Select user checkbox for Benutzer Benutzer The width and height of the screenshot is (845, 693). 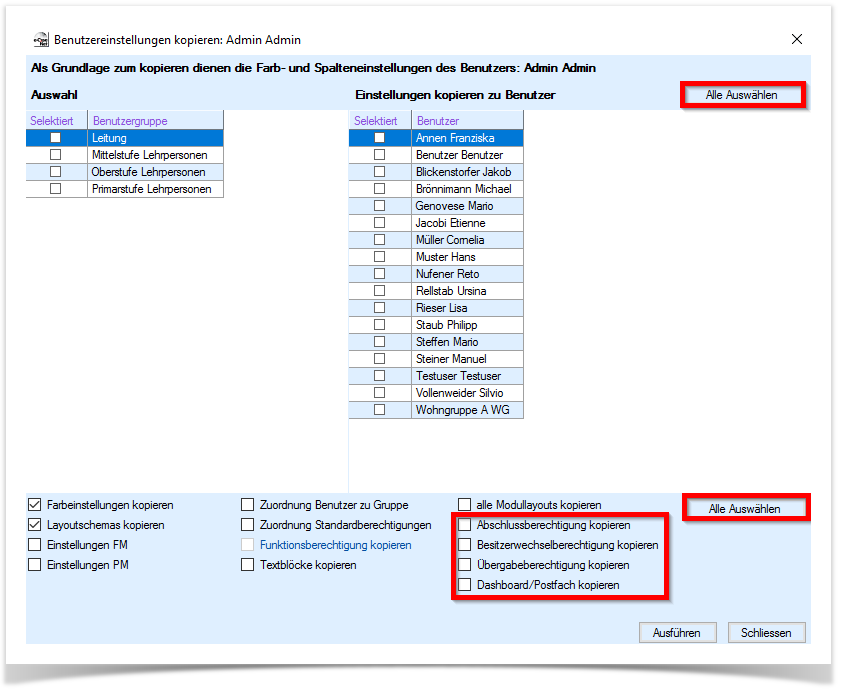point(379,155)
